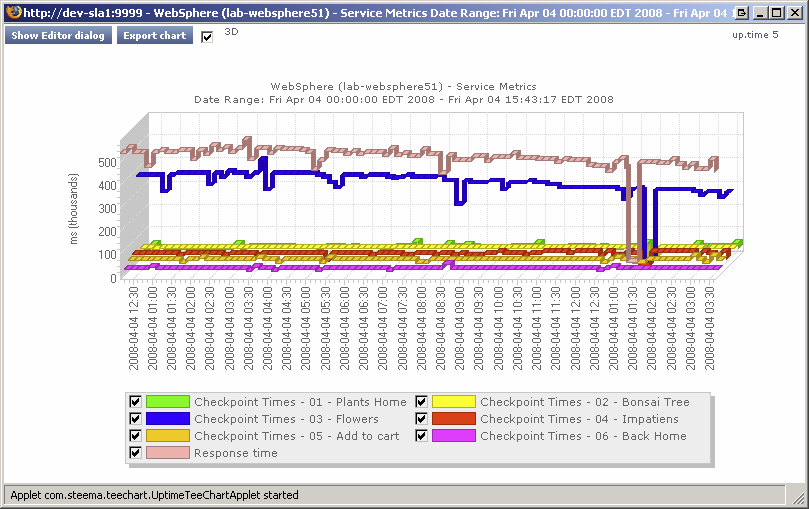
Task: Hide the 06 - Back Home series
Action: tap(421, 436)
